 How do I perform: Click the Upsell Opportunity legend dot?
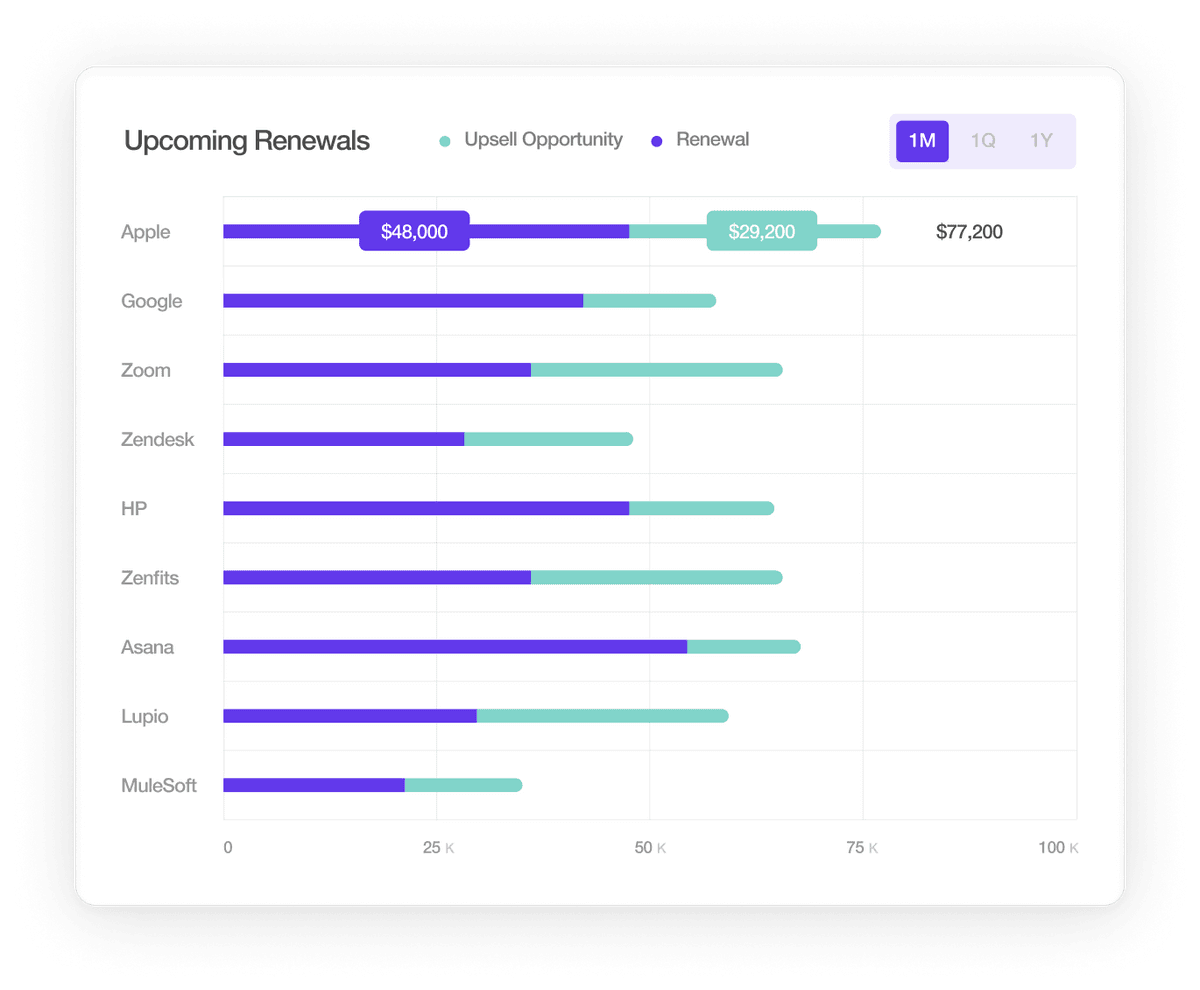click(445, 142)
